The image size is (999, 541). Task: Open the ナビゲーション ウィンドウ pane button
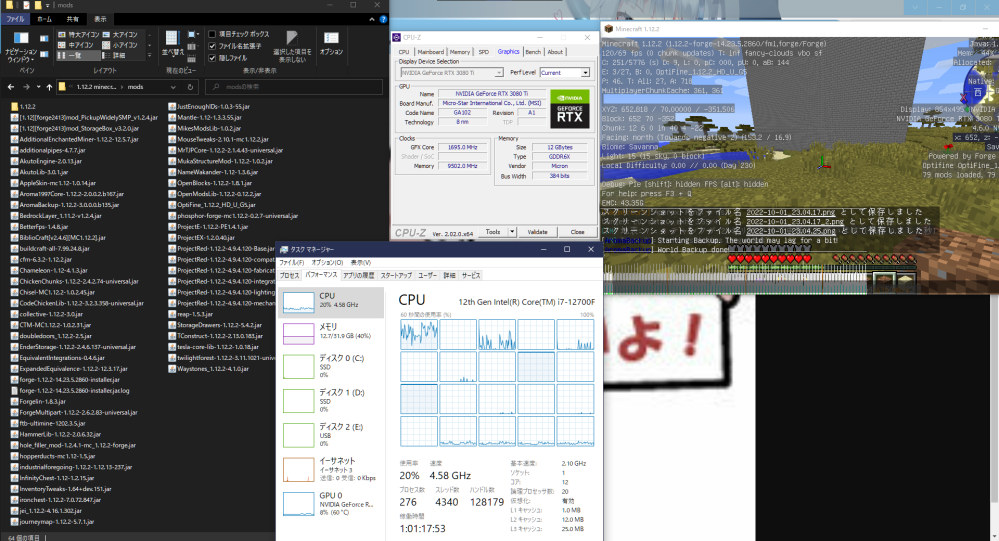(x=20, y=47)
